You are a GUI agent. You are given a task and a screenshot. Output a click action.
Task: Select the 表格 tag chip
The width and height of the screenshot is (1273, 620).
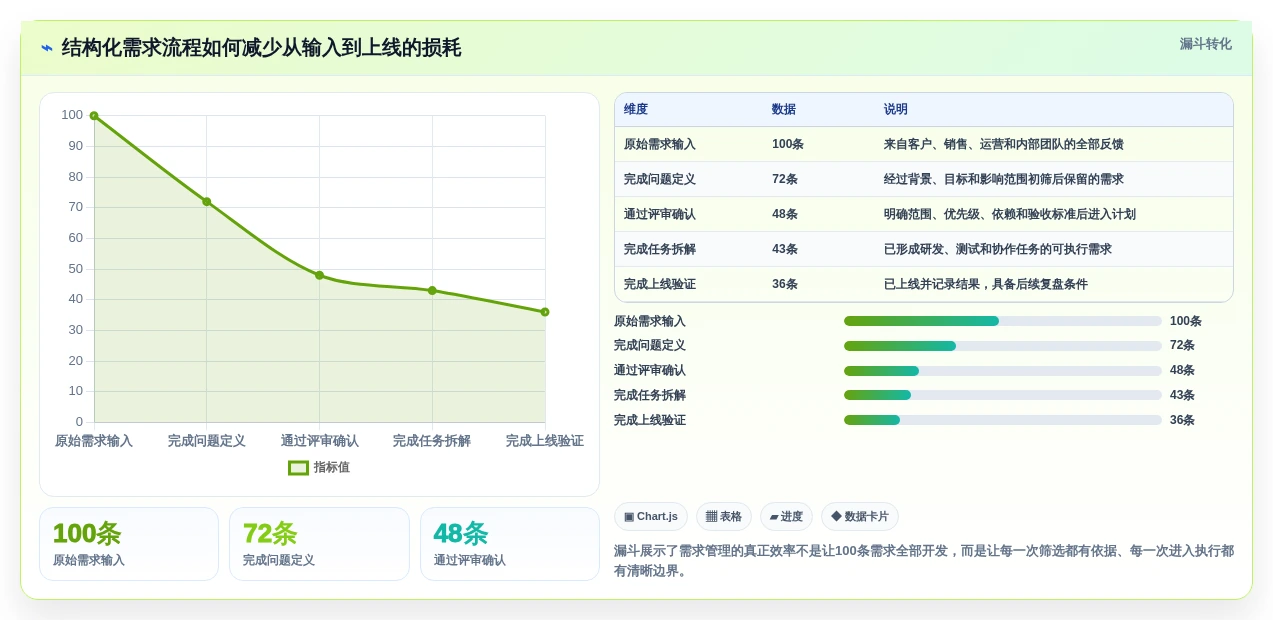724,516
